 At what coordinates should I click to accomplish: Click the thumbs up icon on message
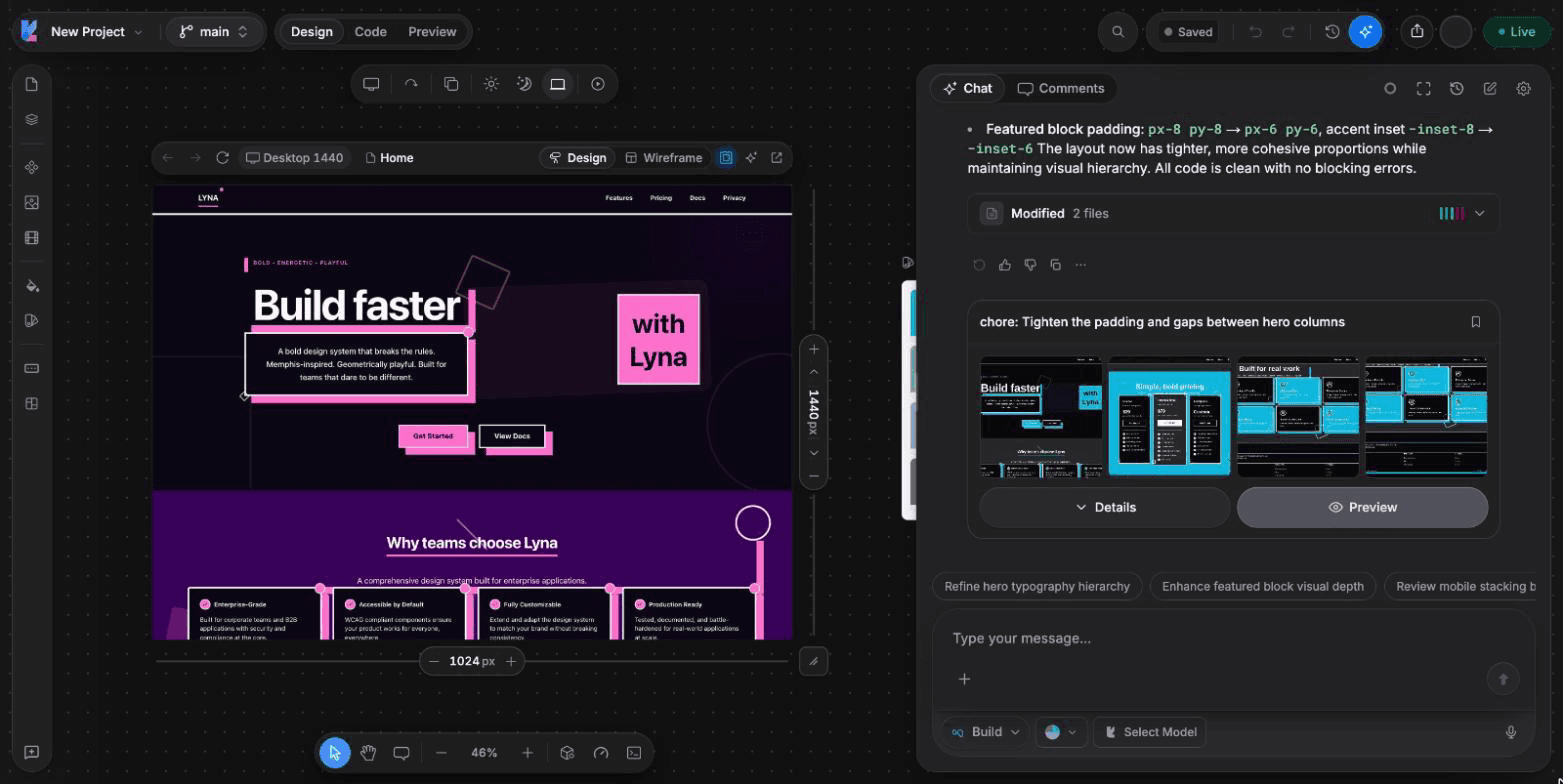[1004, 265]
